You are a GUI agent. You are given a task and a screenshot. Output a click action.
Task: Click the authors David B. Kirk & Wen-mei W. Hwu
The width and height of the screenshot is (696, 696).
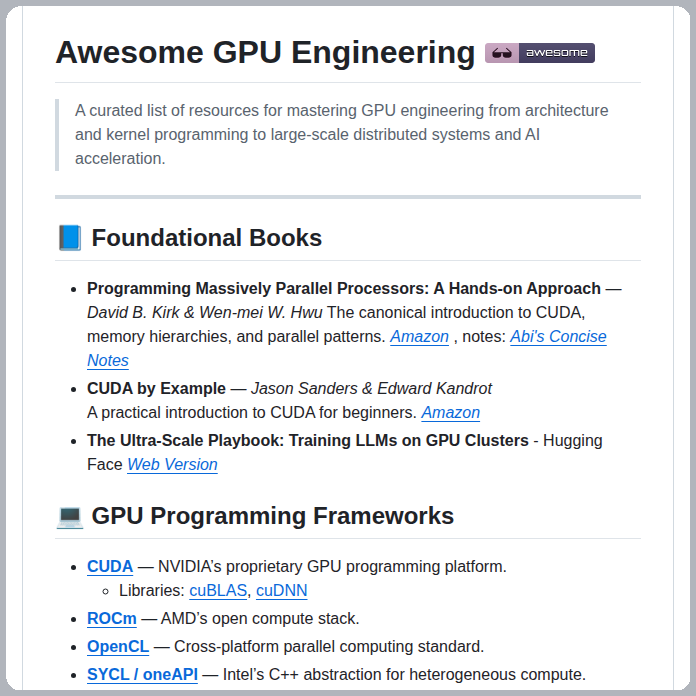coord(205,312)
